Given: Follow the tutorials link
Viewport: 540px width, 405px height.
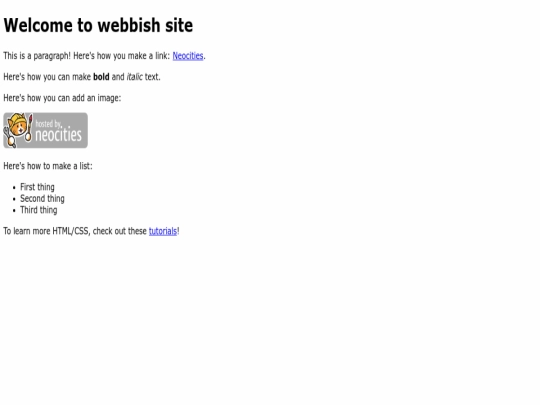Looking at the screenshot, I should pyautogui.click(x=163, y=231).
